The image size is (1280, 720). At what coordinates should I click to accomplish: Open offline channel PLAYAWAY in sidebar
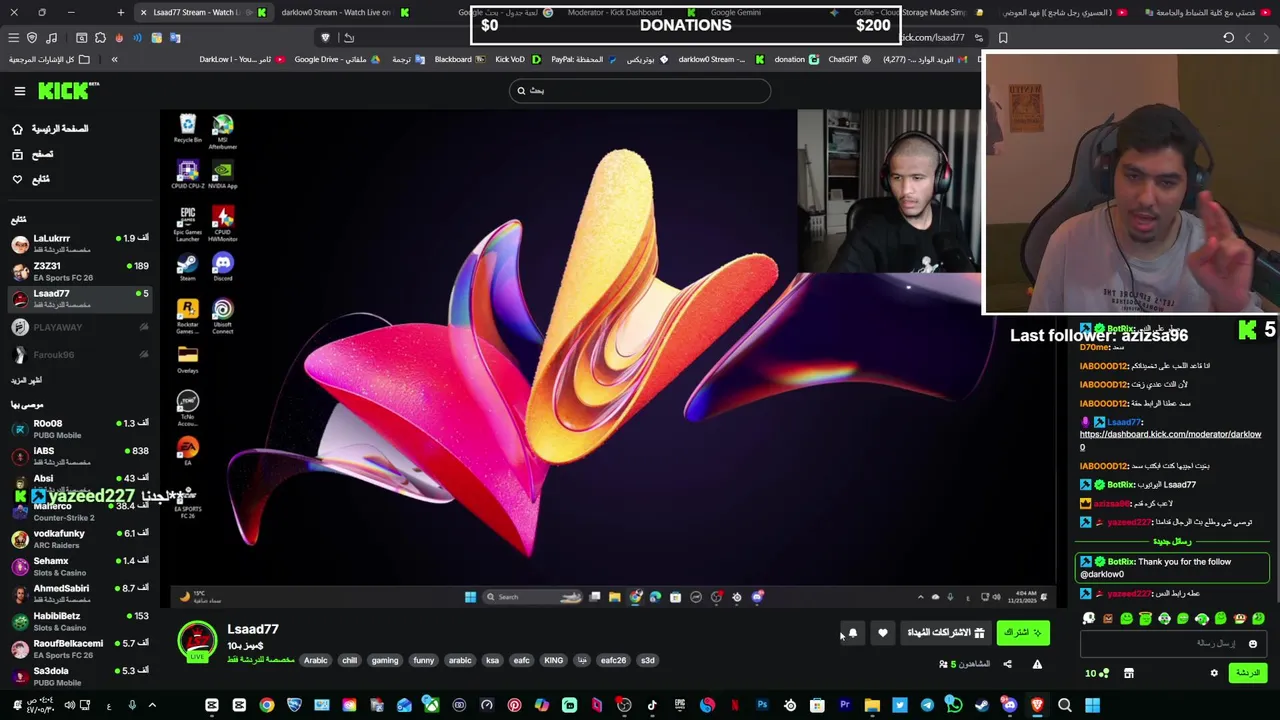click(80, 327)
